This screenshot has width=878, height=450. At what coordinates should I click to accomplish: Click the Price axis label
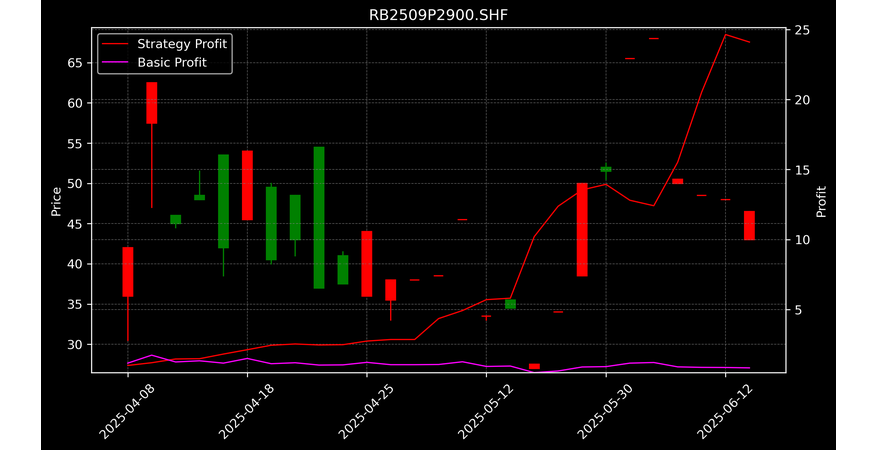coord(55,201)
